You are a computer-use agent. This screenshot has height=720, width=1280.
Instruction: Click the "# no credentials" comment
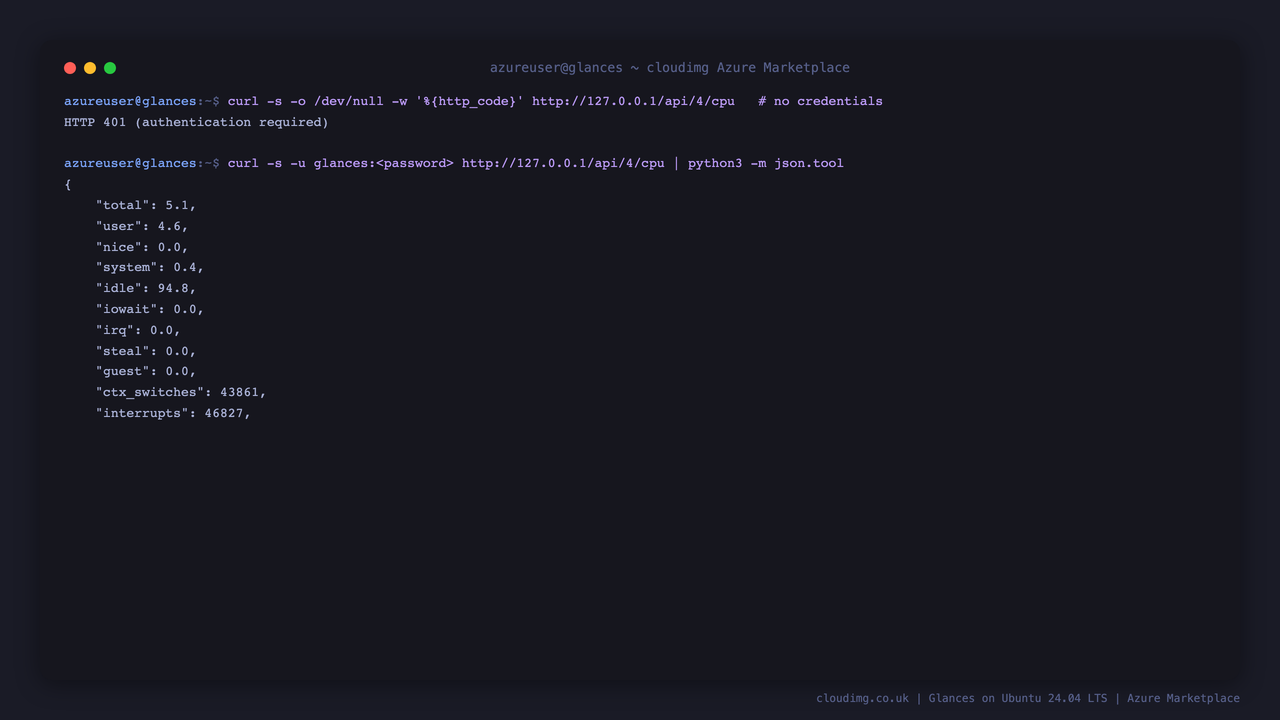click(x=820, y=101)
